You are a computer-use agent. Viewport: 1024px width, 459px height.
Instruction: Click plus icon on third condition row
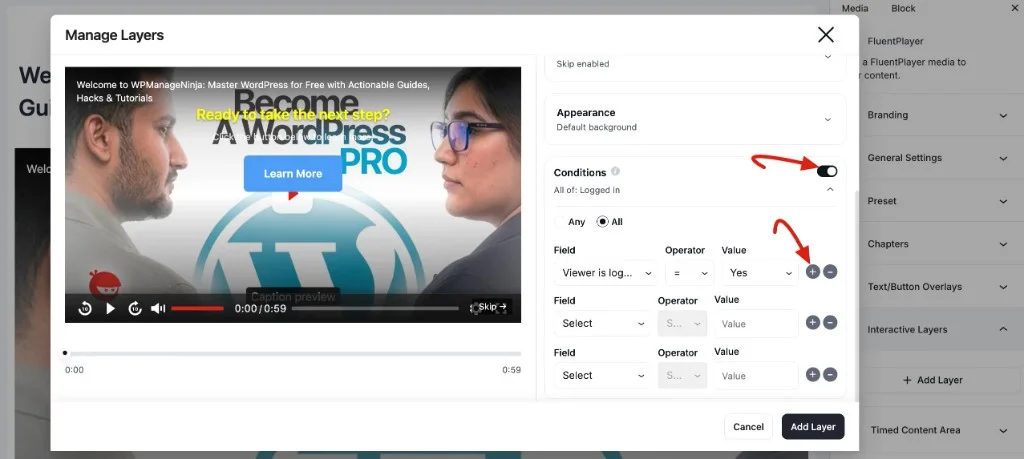pos(812,375)
